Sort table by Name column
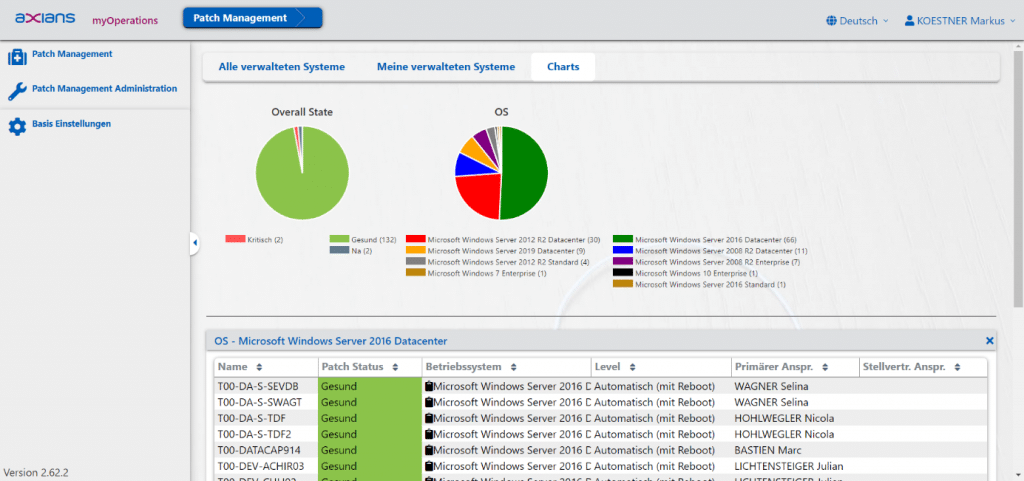 [260, 367]
